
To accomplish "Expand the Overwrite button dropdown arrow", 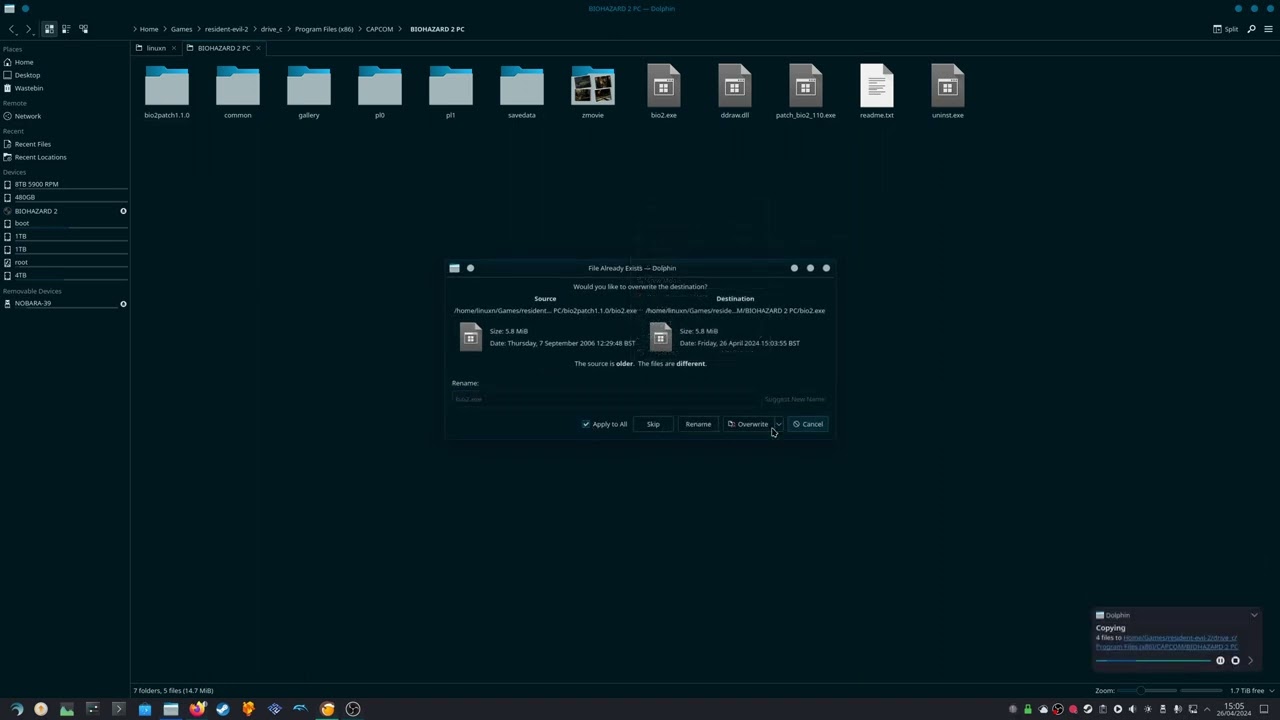I will 779,424.
